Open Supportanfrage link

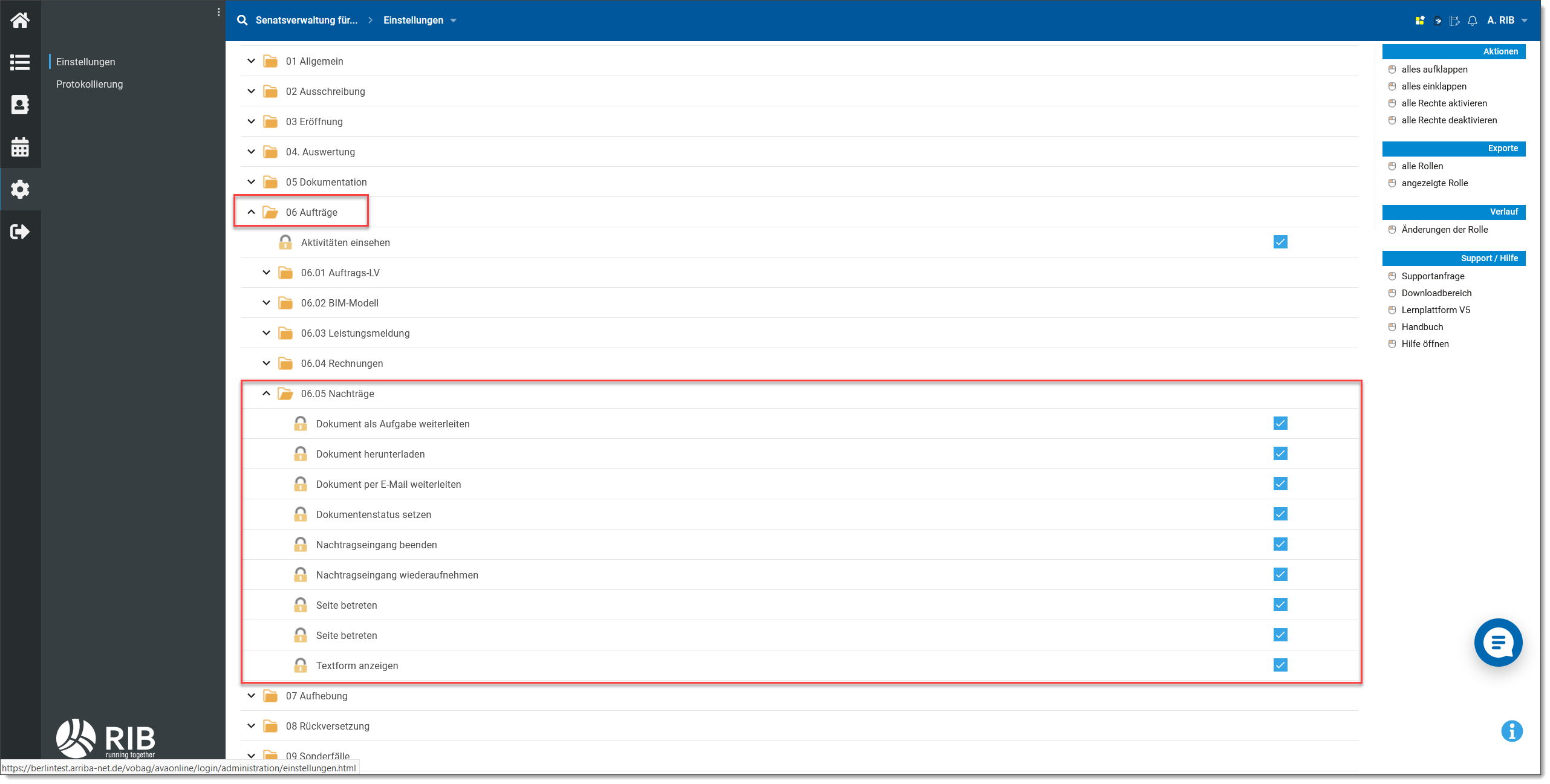coord(1433,276)
